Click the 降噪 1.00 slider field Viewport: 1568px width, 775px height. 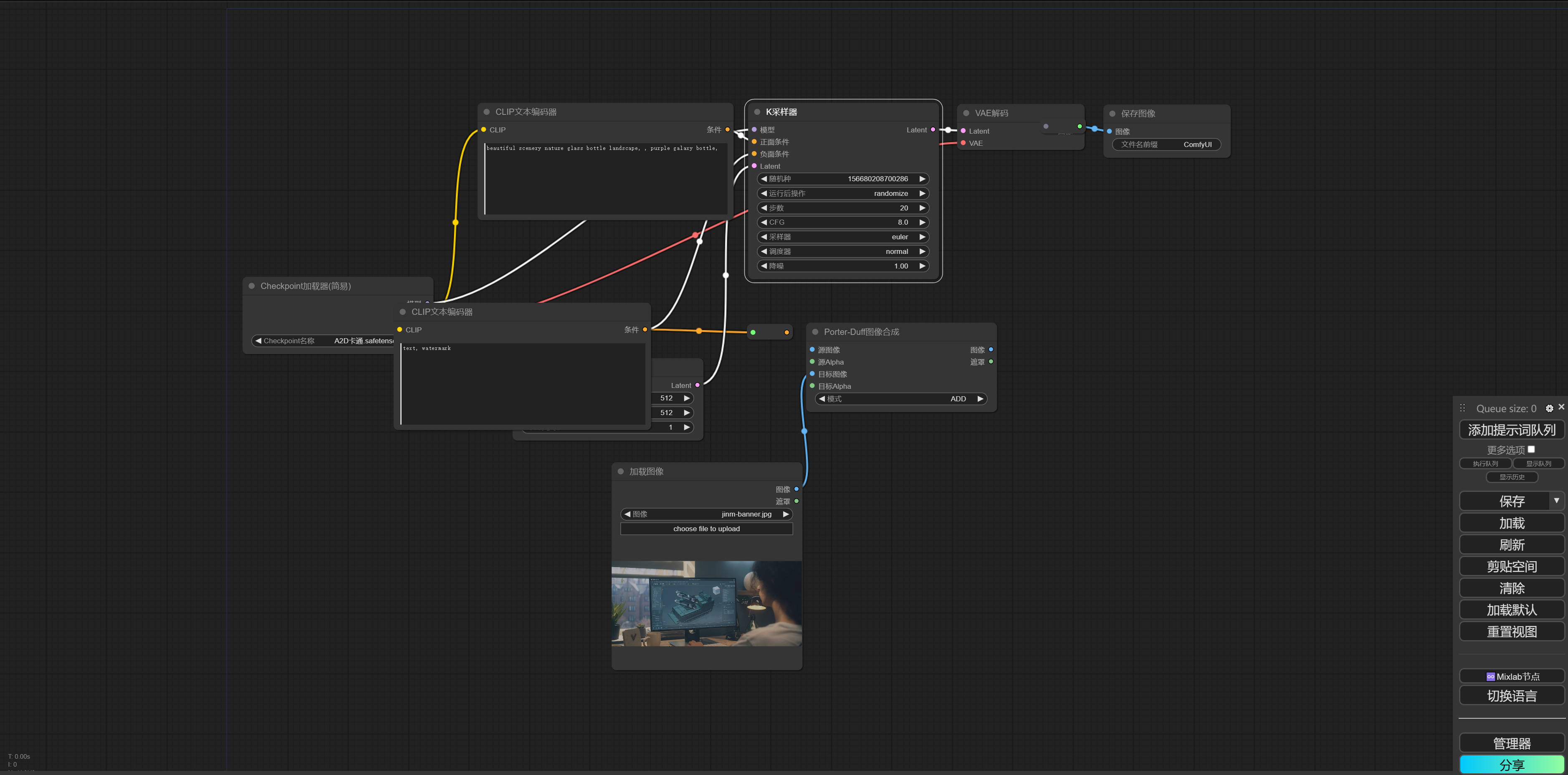843,266
